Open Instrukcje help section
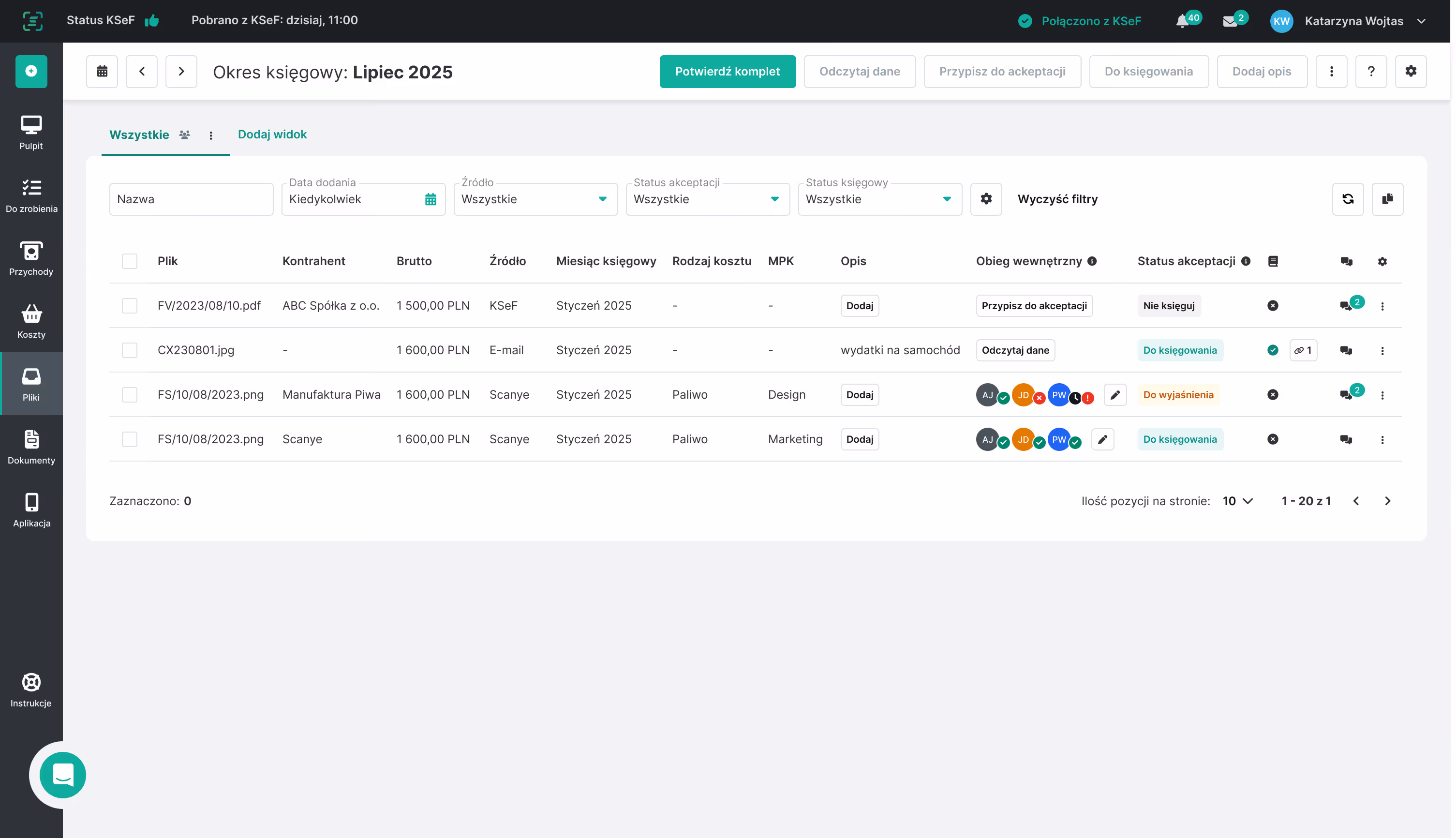 tap(31, 690)
